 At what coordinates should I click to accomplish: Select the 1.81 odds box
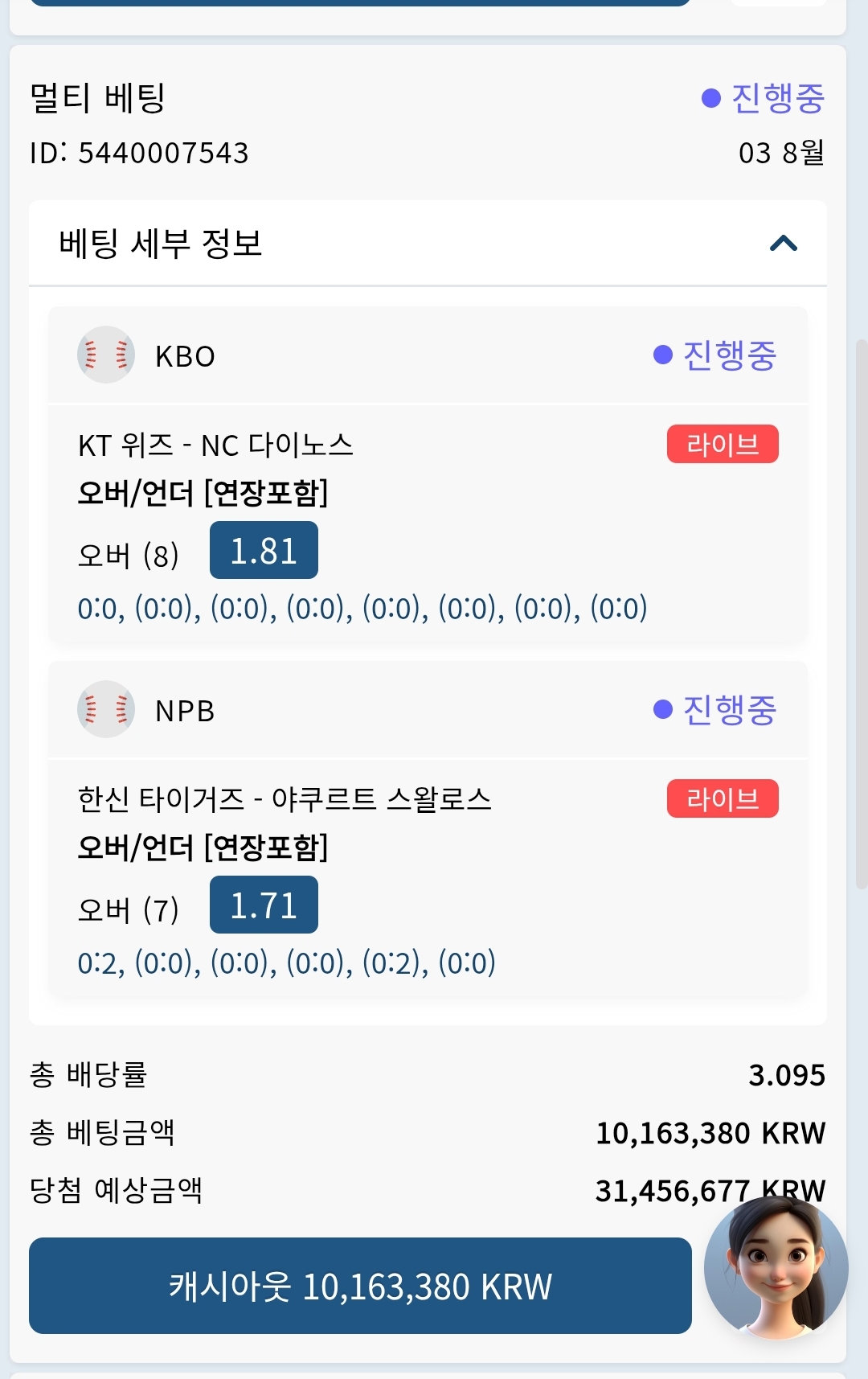tap(264, 550)
